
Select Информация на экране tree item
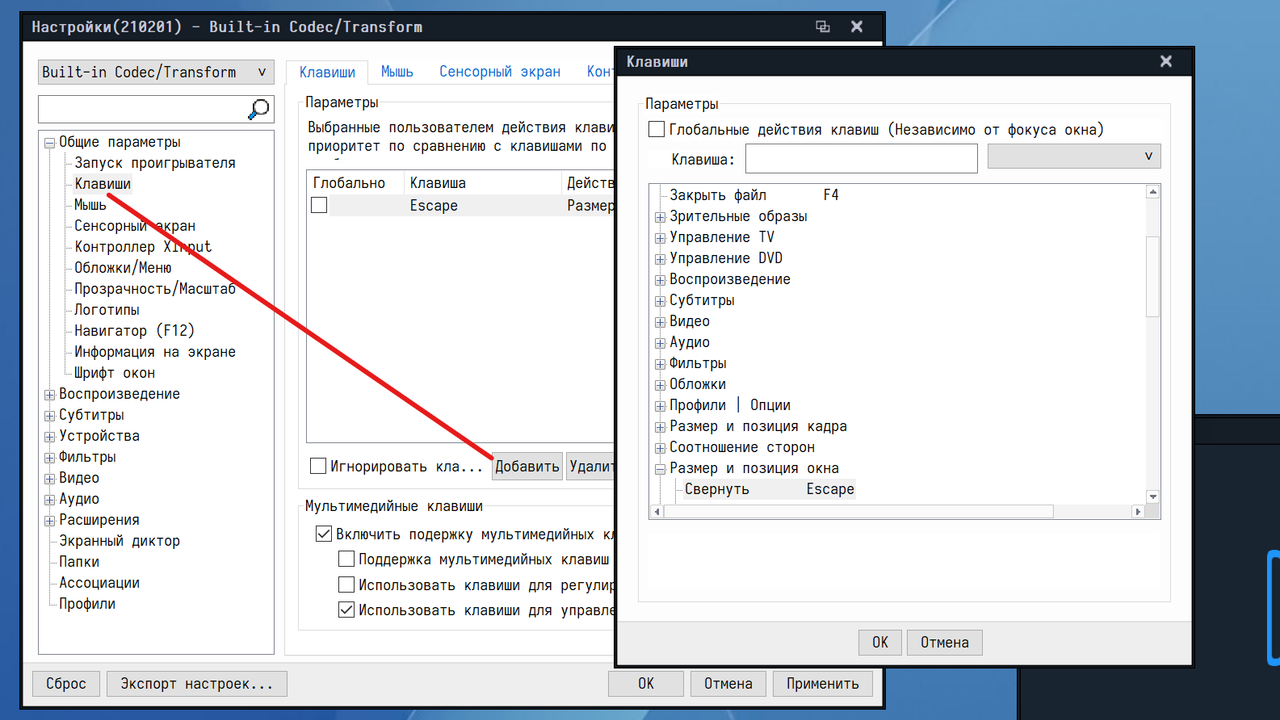pyautogui.click(x=155, y=352)
